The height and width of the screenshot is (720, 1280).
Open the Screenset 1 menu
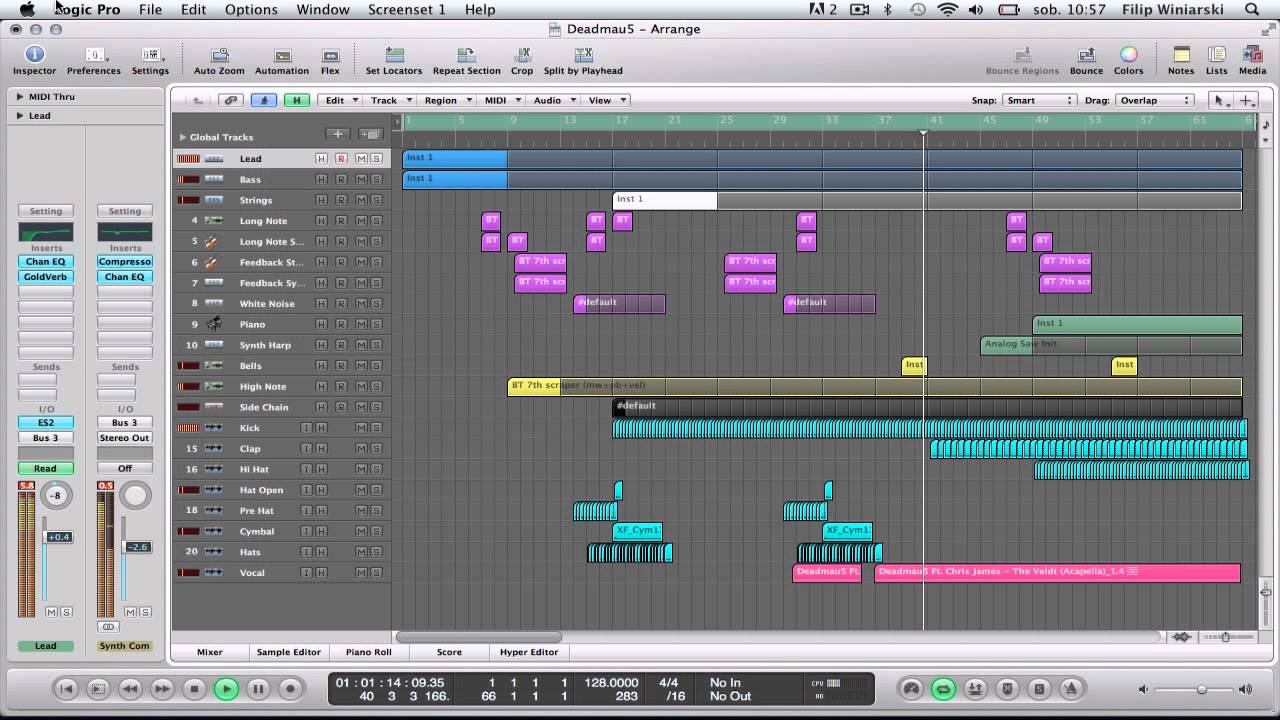pos(406,9)
